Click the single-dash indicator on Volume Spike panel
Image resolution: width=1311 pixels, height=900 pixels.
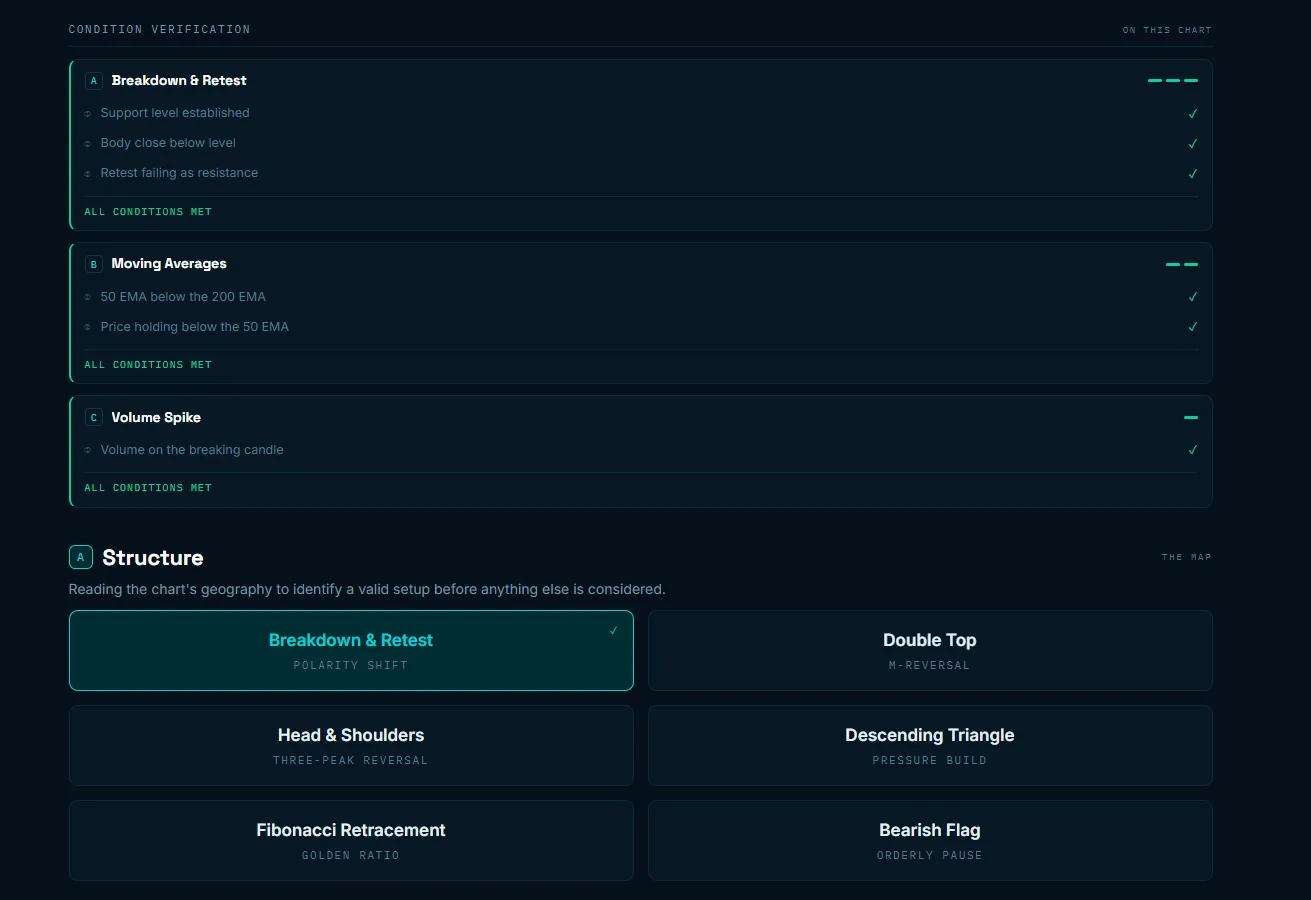(1191, 417)
